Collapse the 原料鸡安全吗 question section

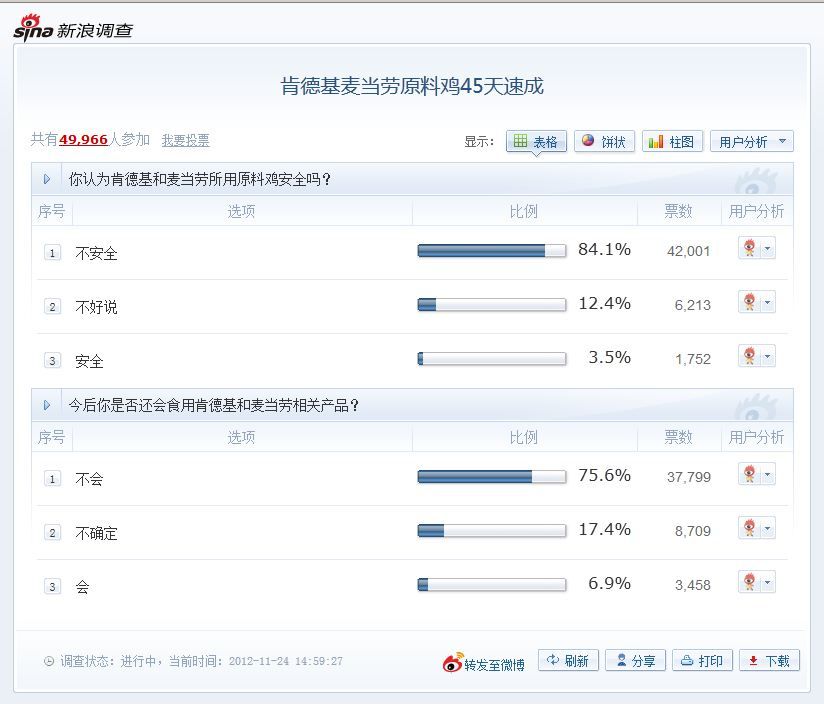[47, 179]
